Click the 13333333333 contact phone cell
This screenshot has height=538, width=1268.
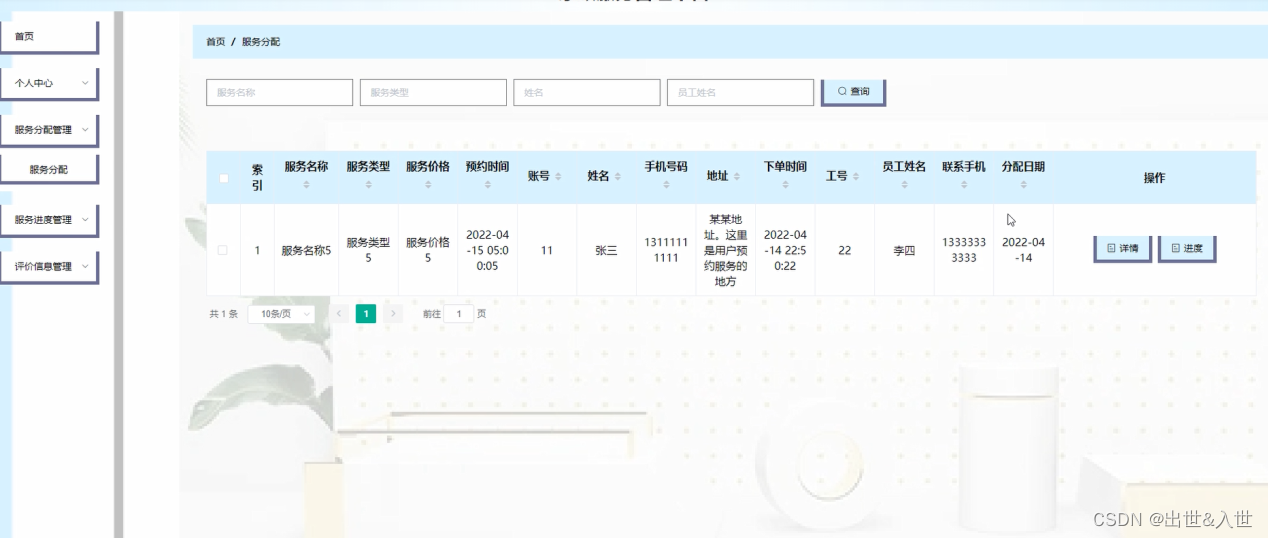tap(964, 250)
